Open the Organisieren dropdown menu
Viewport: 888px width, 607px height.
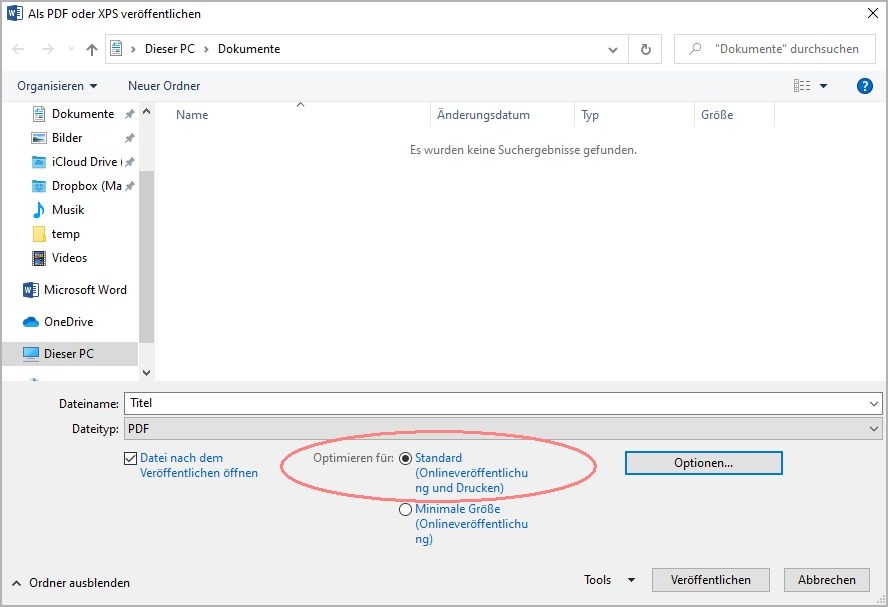pos(57,86)
